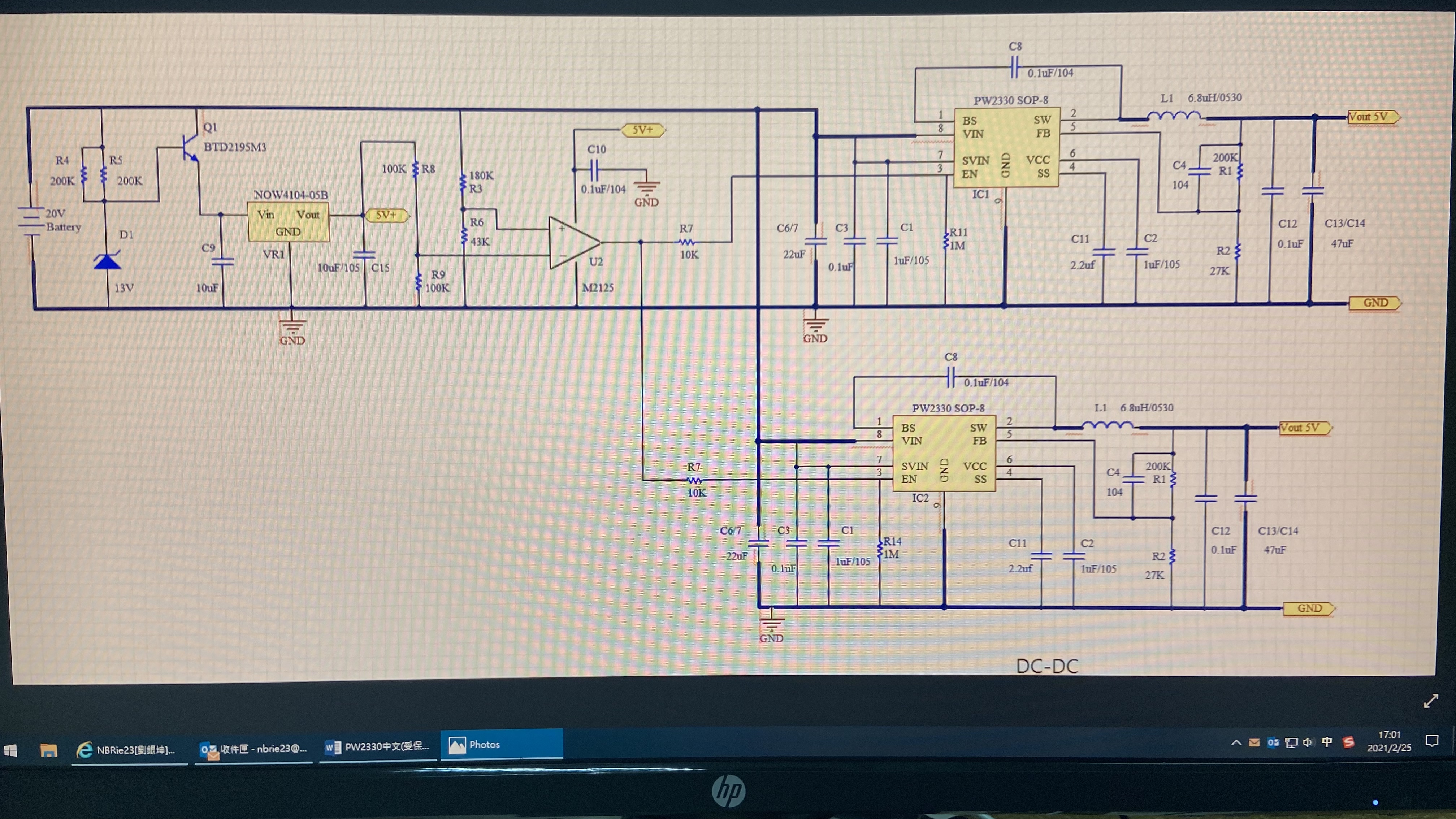
Task: Open the network status tray icon
Action: coord(1291,743)
